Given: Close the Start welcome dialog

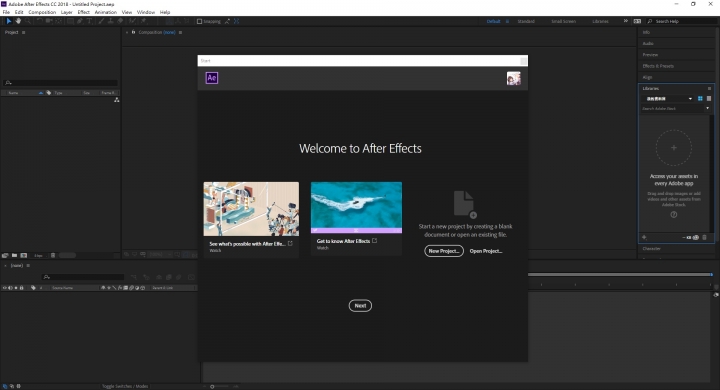Looking at the screenshot, I should point(523,61).
